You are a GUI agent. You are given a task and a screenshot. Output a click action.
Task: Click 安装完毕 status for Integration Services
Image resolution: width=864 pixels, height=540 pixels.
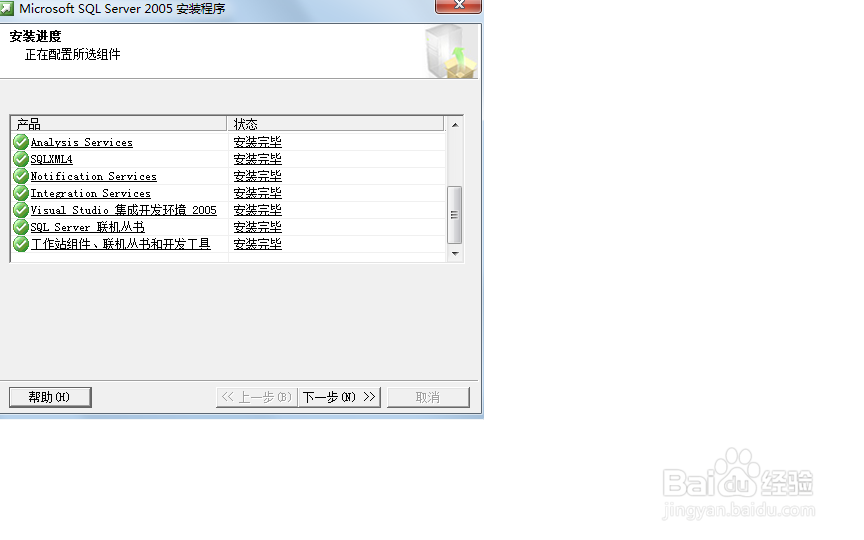click(257, 193)
